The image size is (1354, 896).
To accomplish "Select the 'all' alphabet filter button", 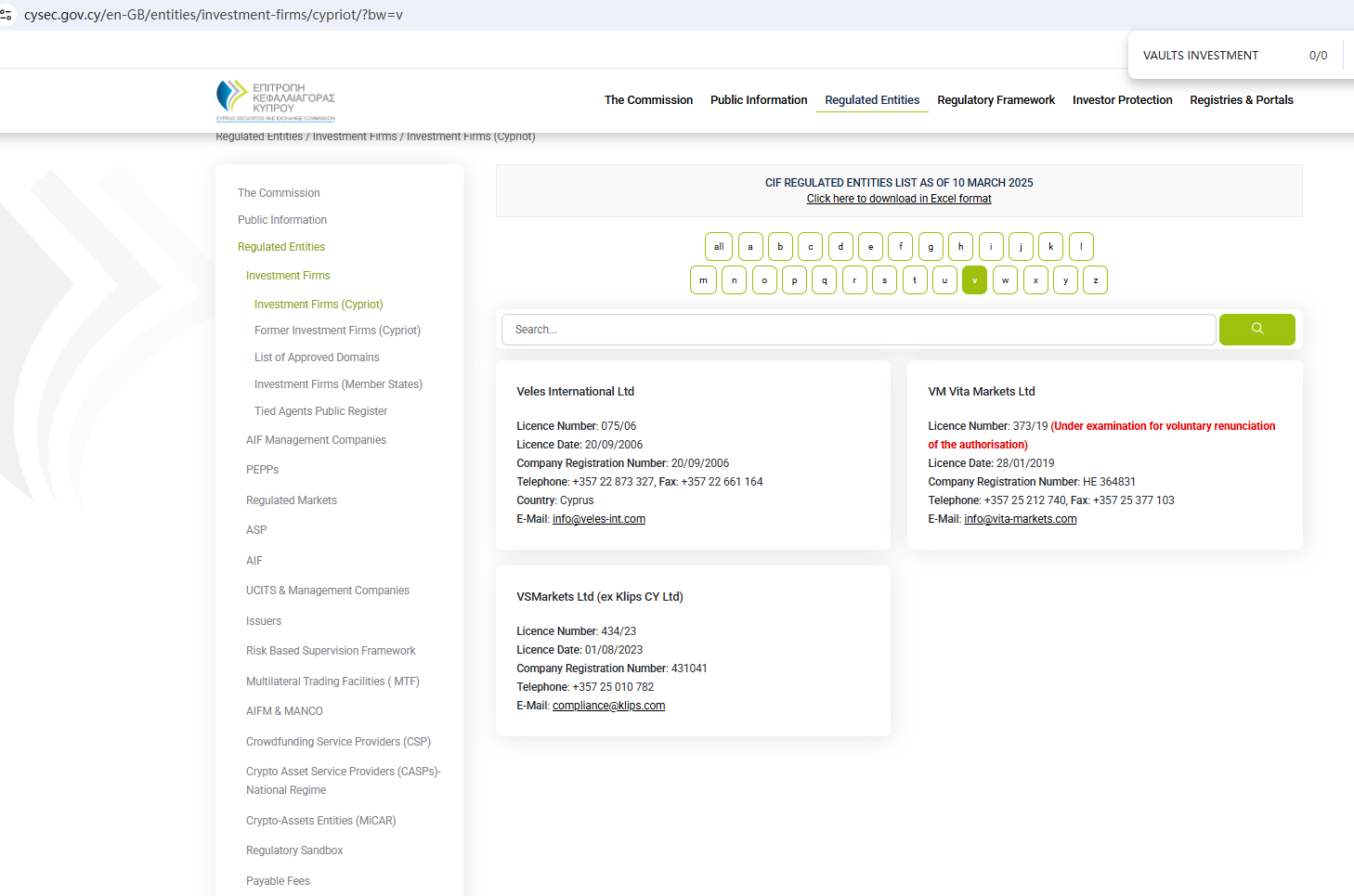I will pyautogui.click(x=718, y=247).
